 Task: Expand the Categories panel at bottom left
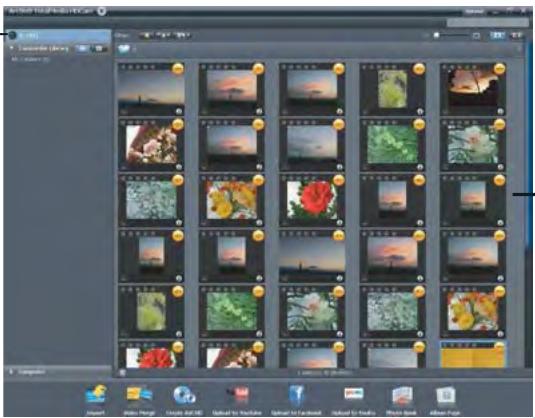(x=12, y=372)
